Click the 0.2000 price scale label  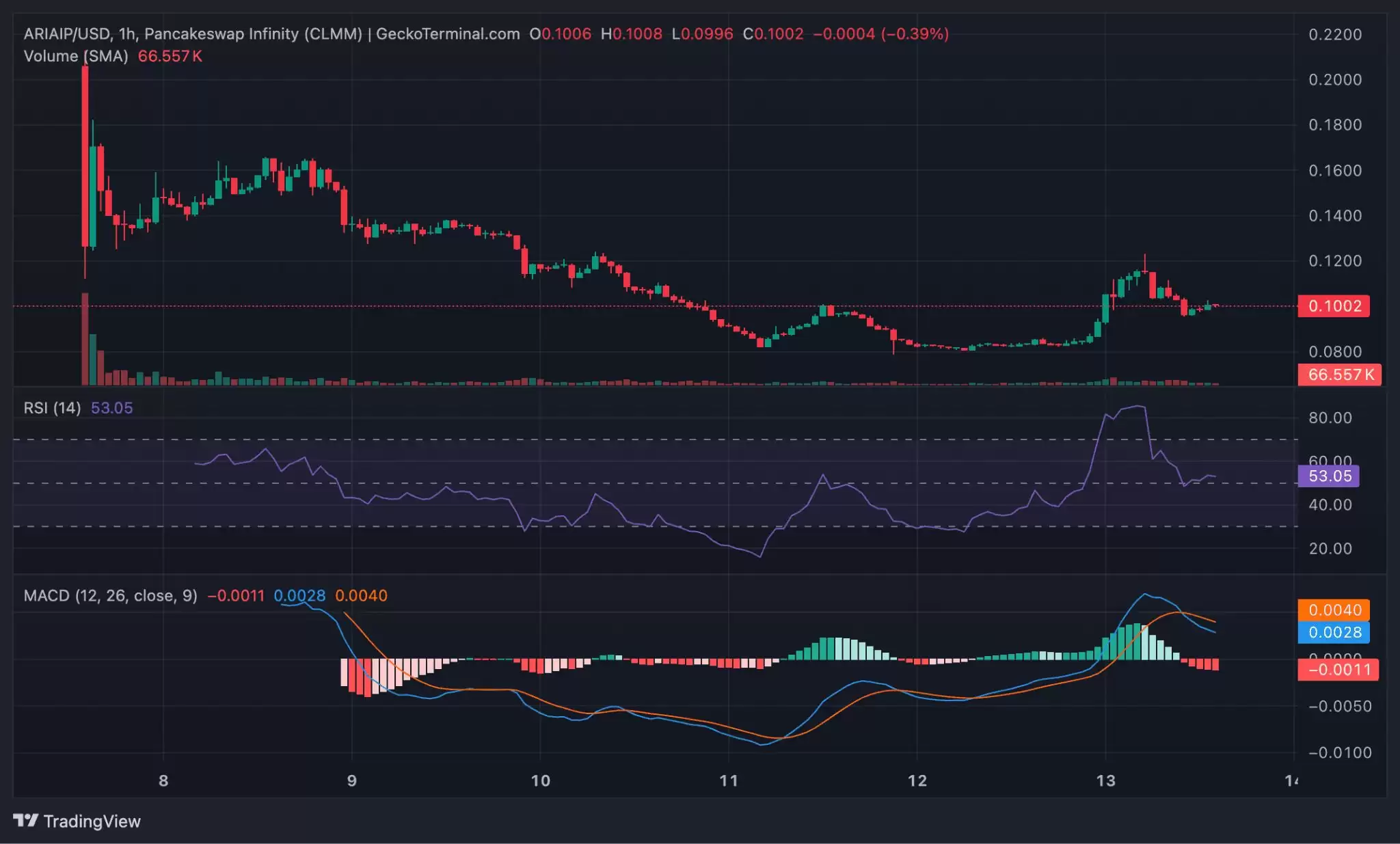tap(1334, 79)
